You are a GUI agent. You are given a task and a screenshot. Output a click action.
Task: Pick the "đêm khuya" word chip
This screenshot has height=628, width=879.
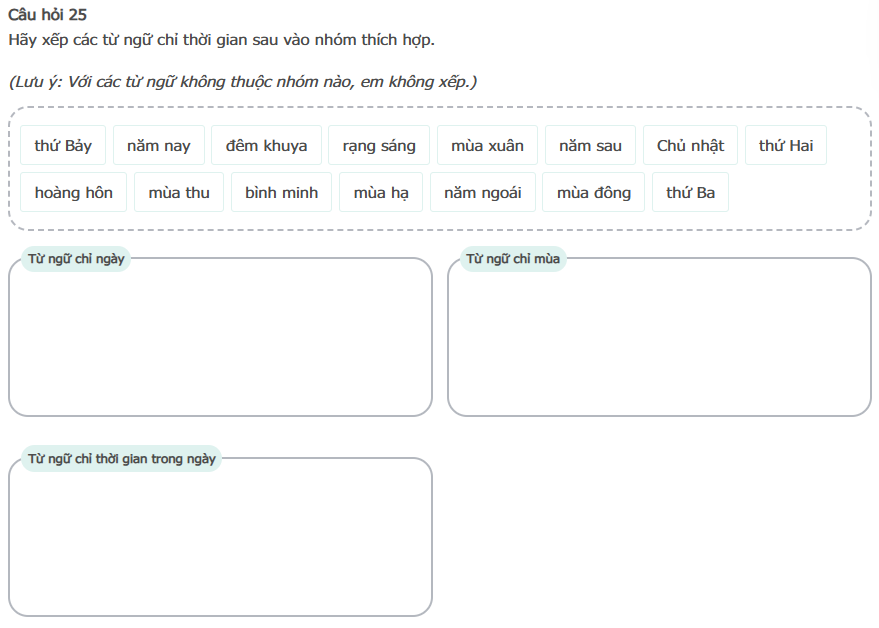point(266,146)
